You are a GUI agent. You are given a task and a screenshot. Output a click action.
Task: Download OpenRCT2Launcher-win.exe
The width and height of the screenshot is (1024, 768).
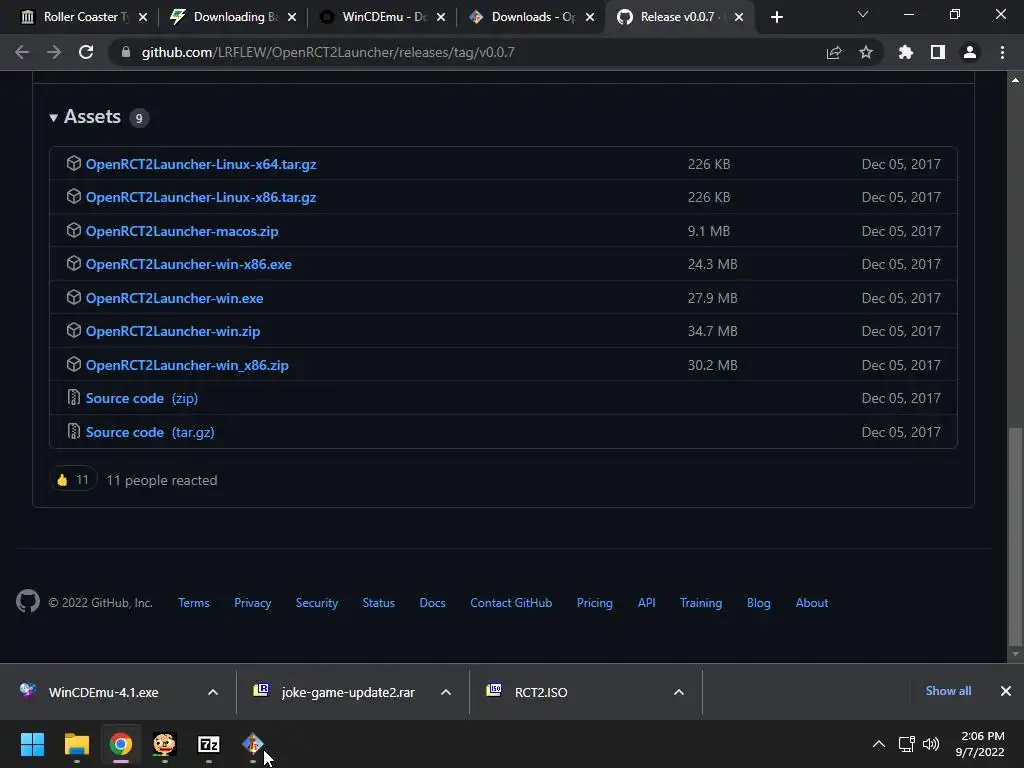coord(174,298)
